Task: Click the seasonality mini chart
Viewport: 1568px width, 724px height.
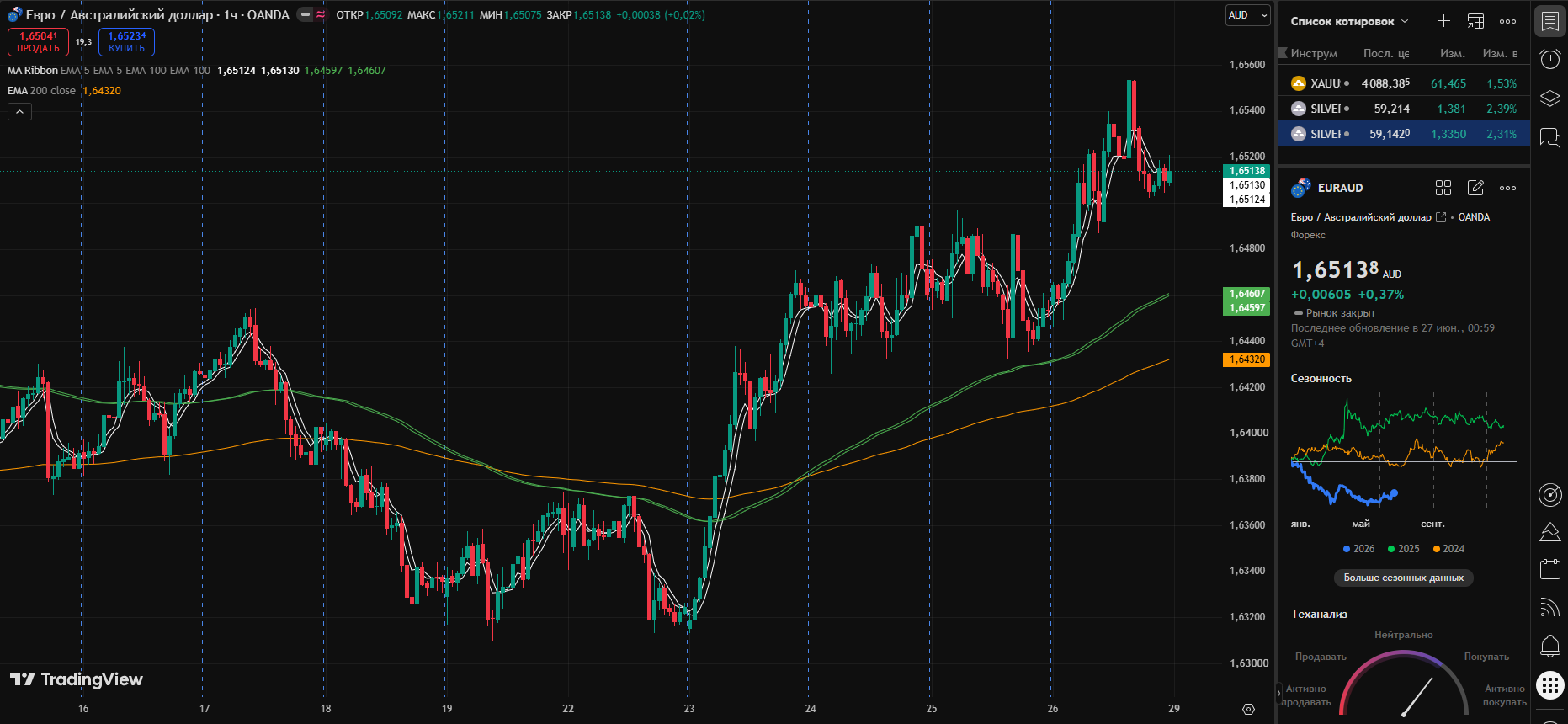Action: tap(1403, 450)
